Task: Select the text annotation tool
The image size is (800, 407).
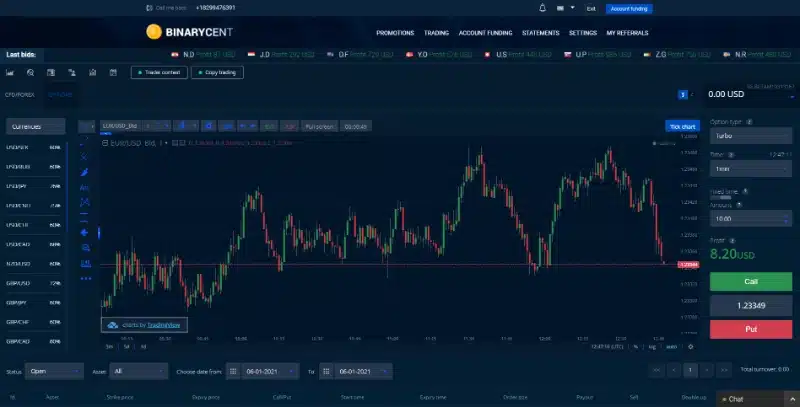Action: click(x=85, y=188)
